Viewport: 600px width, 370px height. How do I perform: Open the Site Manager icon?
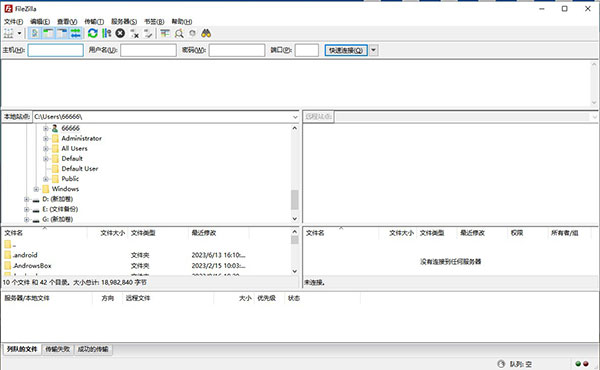(x=8, y=34)
